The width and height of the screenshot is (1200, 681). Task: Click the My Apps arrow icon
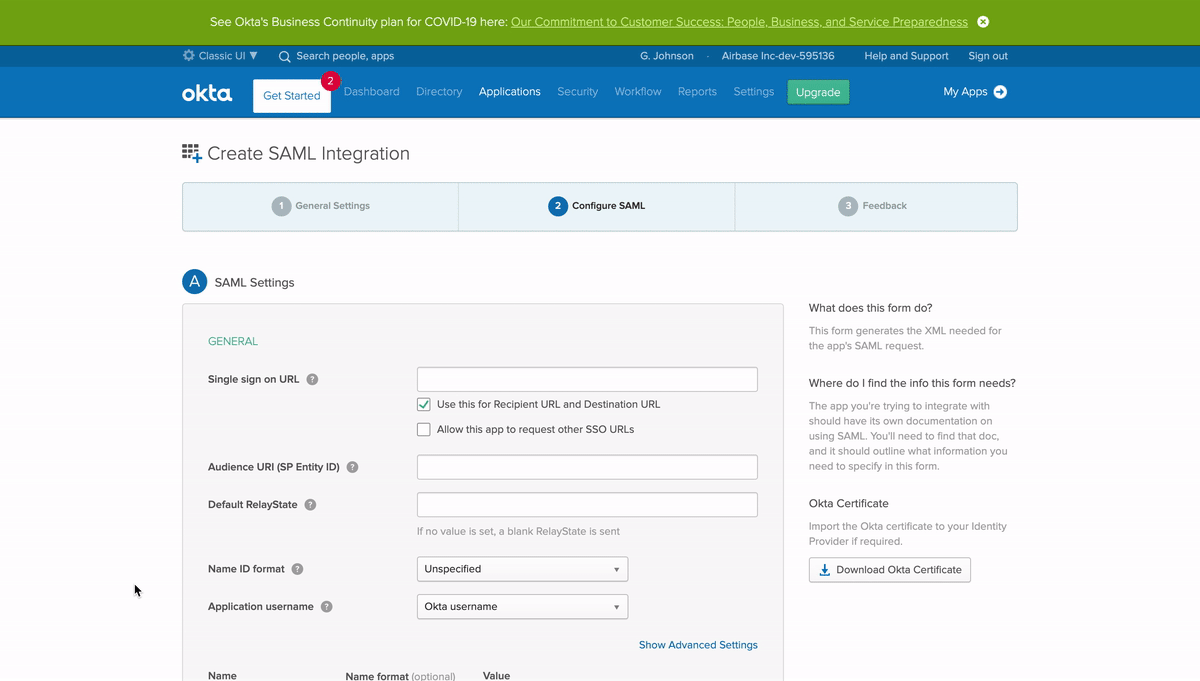pos(1000,92)
